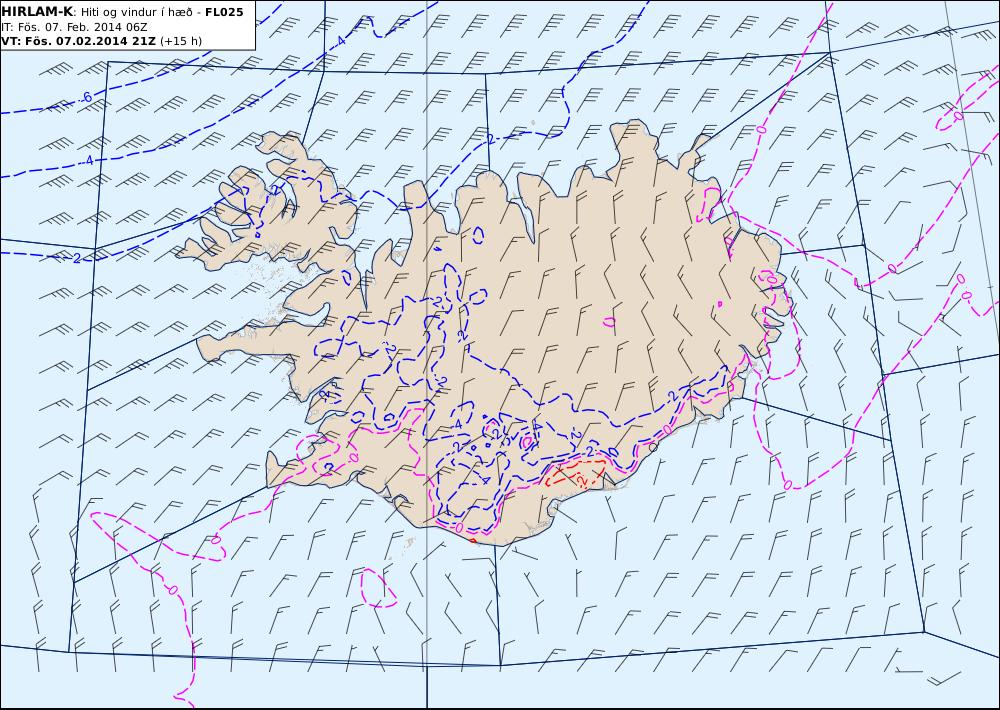This screenshot has height=710, width=1000.
Task: Select the 'IT: Fös. 07. Feb. 2014 06Z' line
Action: tap(75, 27)
